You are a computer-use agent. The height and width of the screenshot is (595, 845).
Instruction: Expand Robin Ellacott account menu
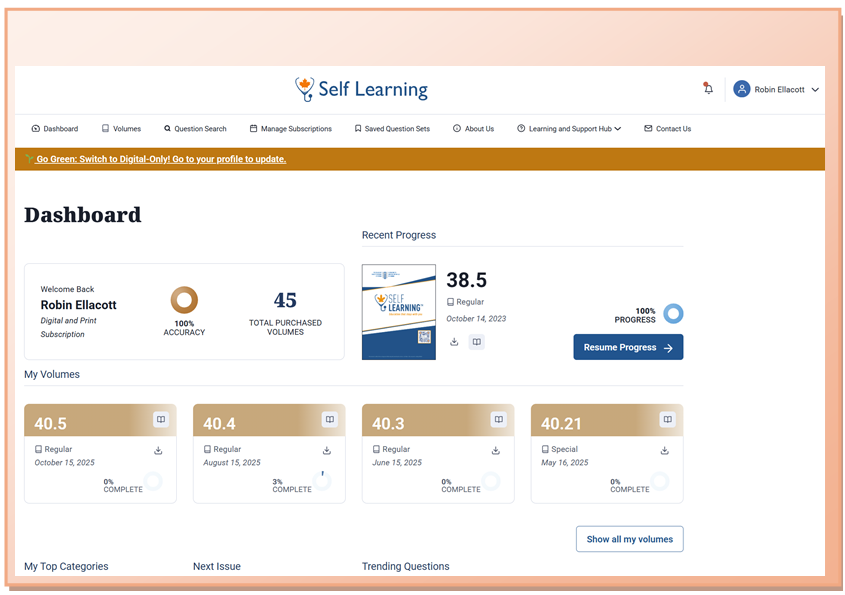777,89
